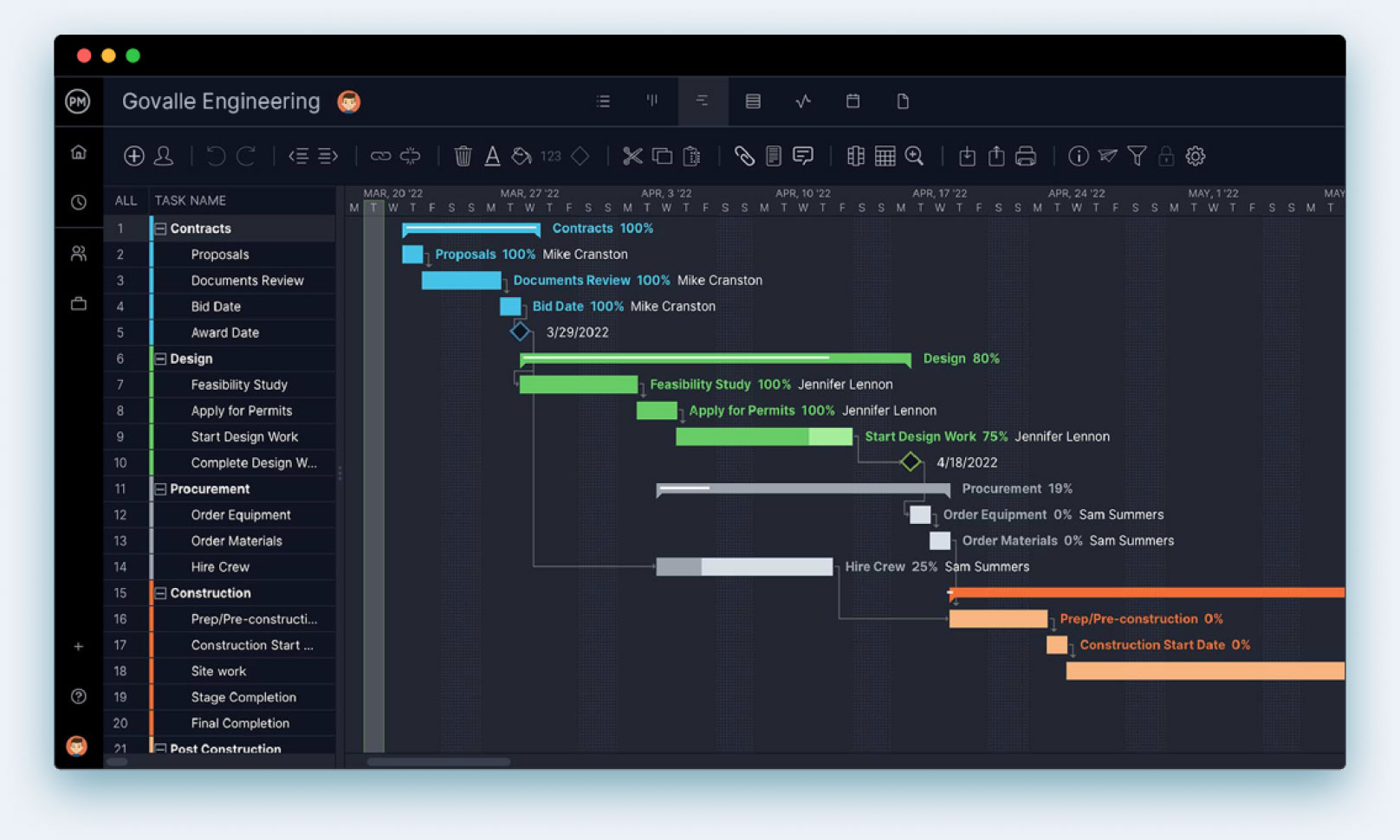
Task: Collapse the Procurement task group
Action: (x=160, y=489)
